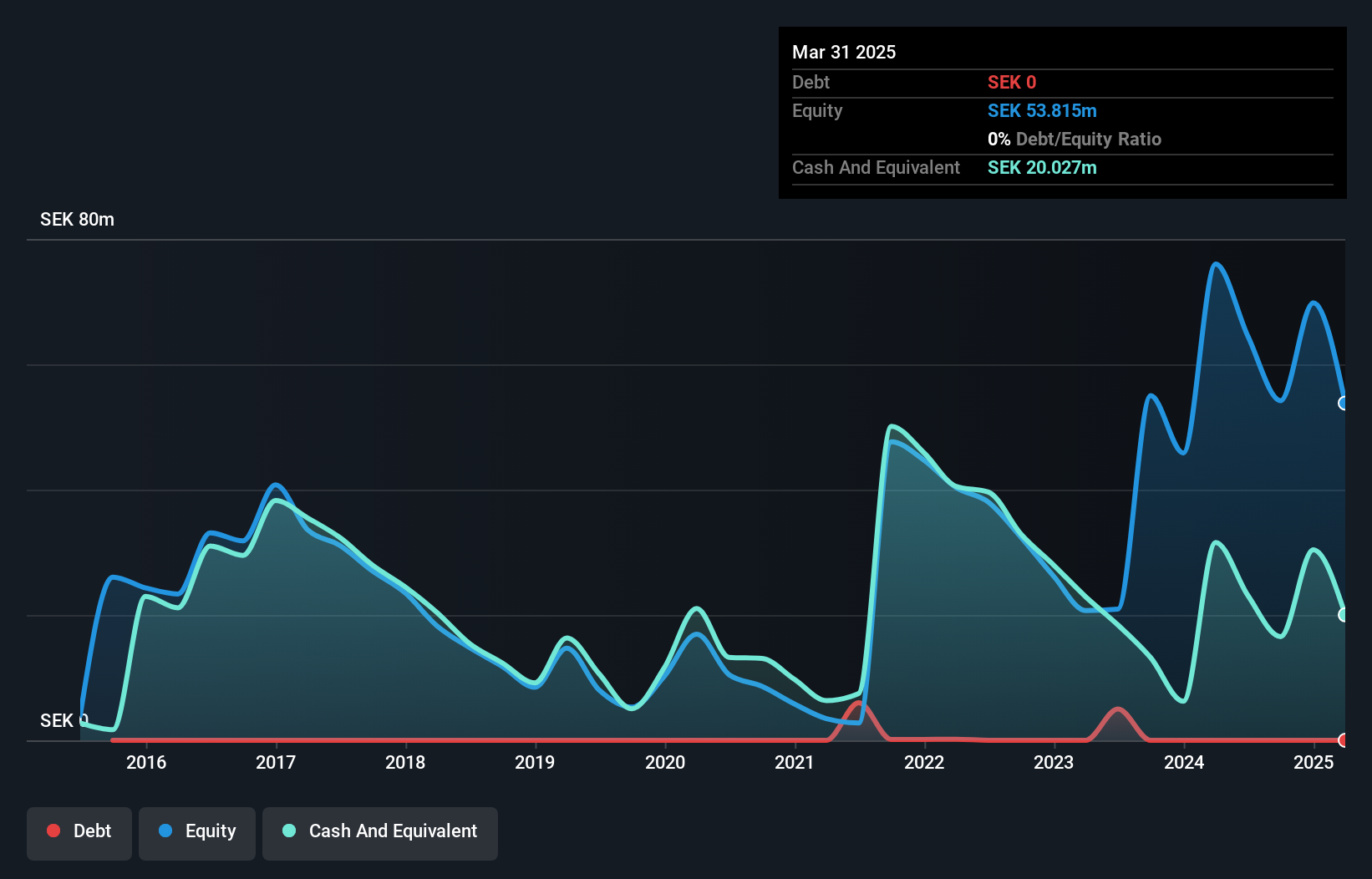The image size is (1372, 879).
Task: Click the 2017 x-axis label
Action: (276, 762)
